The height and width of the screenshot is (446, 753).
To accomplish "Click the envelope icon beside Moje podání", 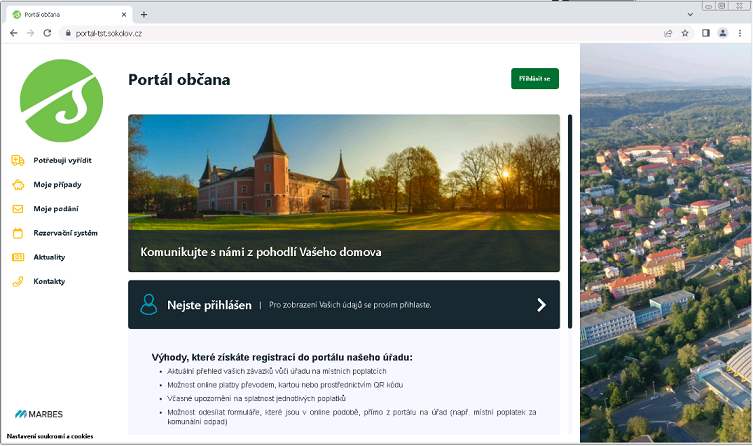I will click(17, 209).
